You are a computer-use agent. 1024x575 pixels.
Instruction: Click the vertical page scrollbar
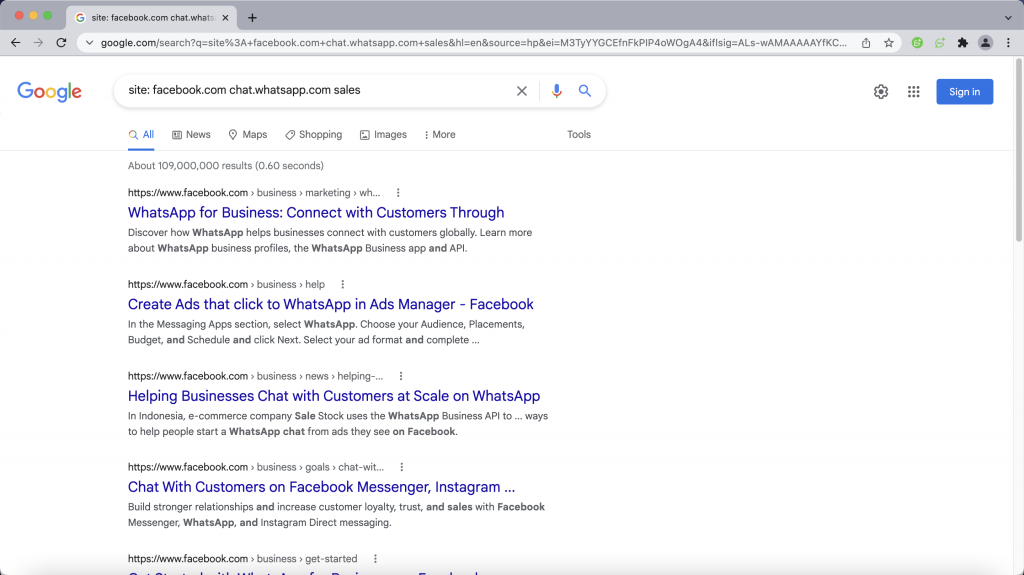(x=1018, y=150)
